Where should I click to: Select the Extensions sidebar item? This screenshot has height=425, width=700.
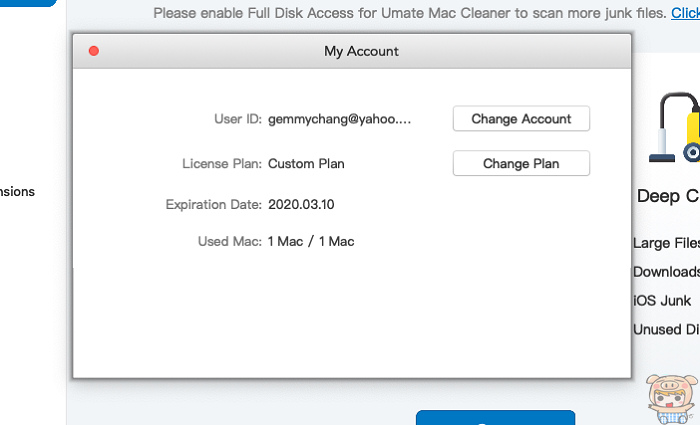click(x=18, y=191)
